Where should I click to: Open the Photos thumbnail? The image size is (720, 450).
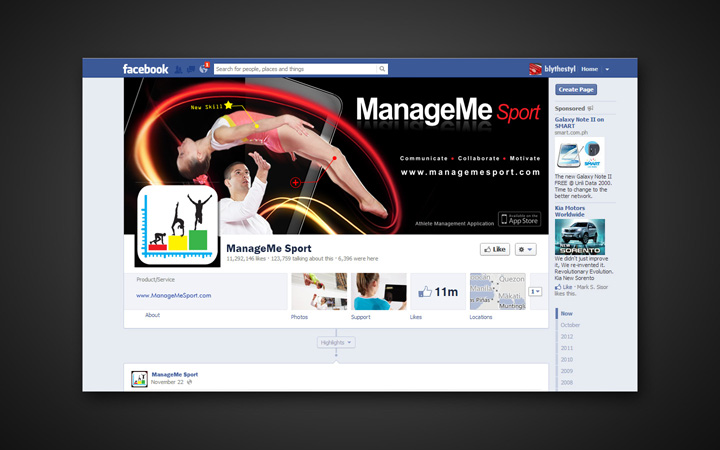(x=319, y=291)
